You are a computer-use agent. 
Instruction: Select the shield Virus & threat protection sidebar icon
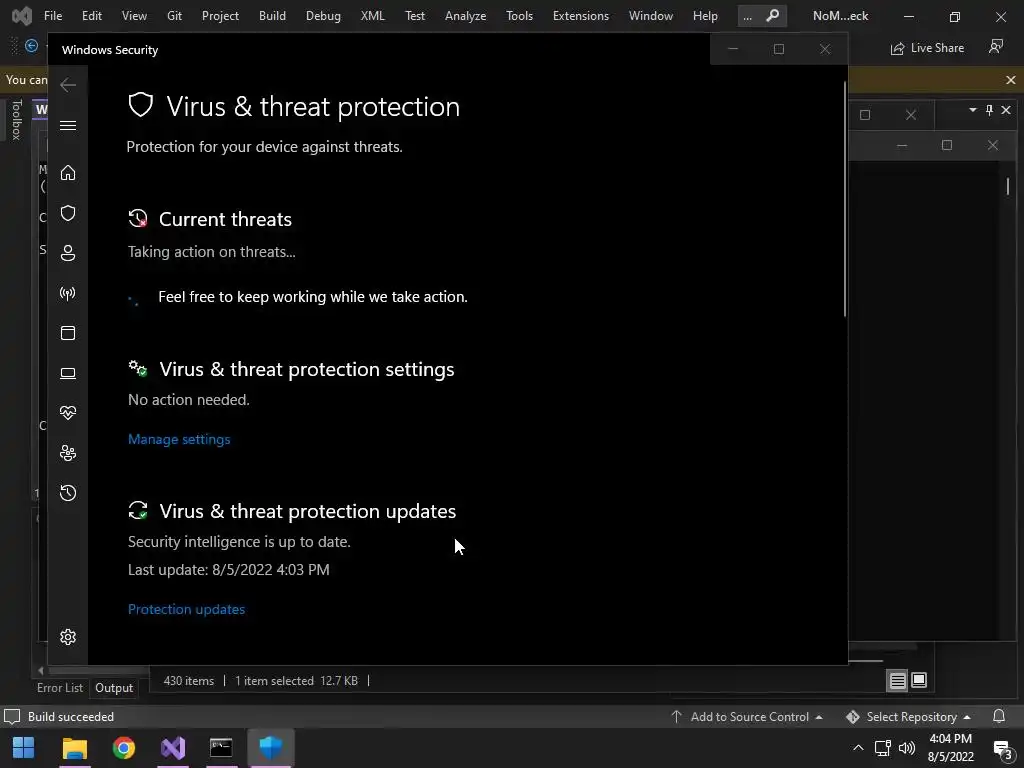[68, 213]
